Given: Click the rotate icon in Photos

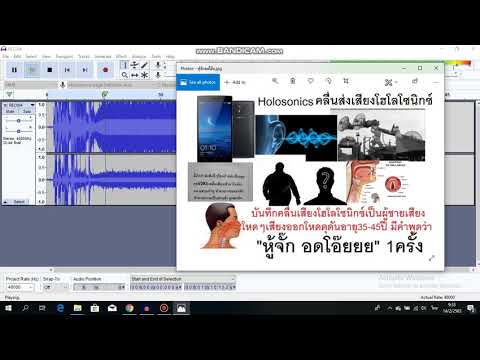Looking at the screenshot, I should [x=328, y=81].
